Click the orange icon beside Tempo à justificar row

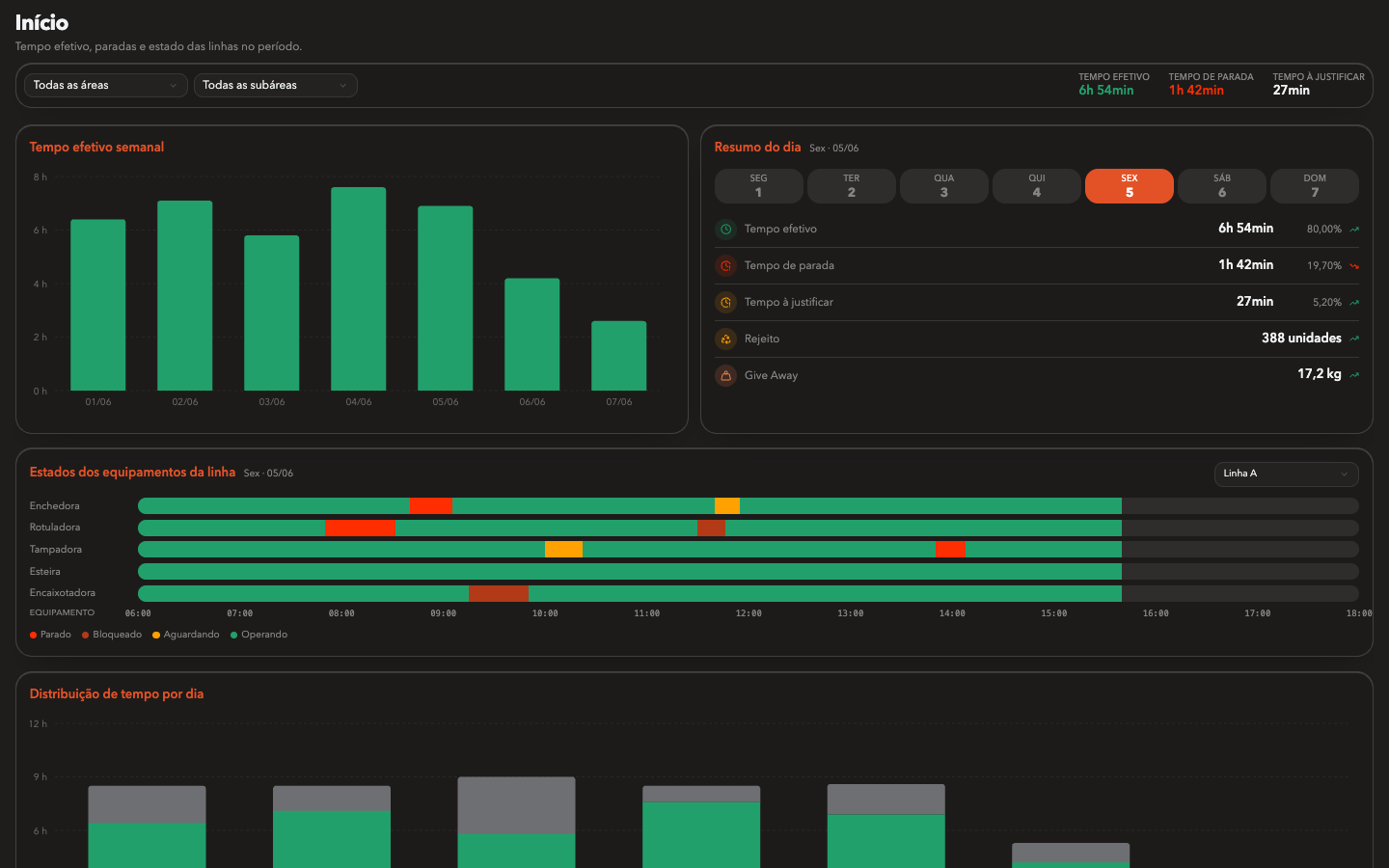coord(725,303)
